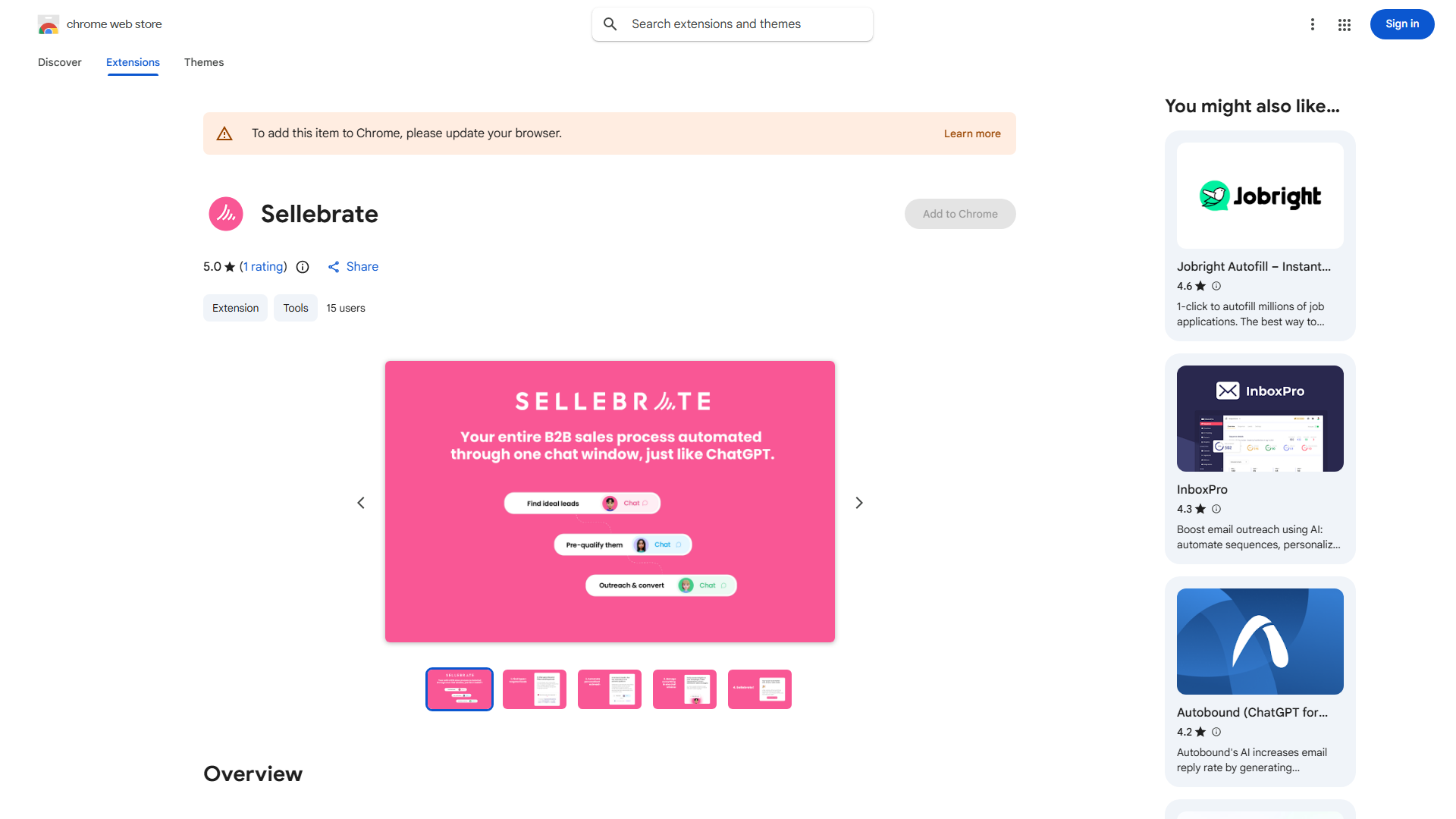
Task: Click the Sign in button
Action: 1401,24
